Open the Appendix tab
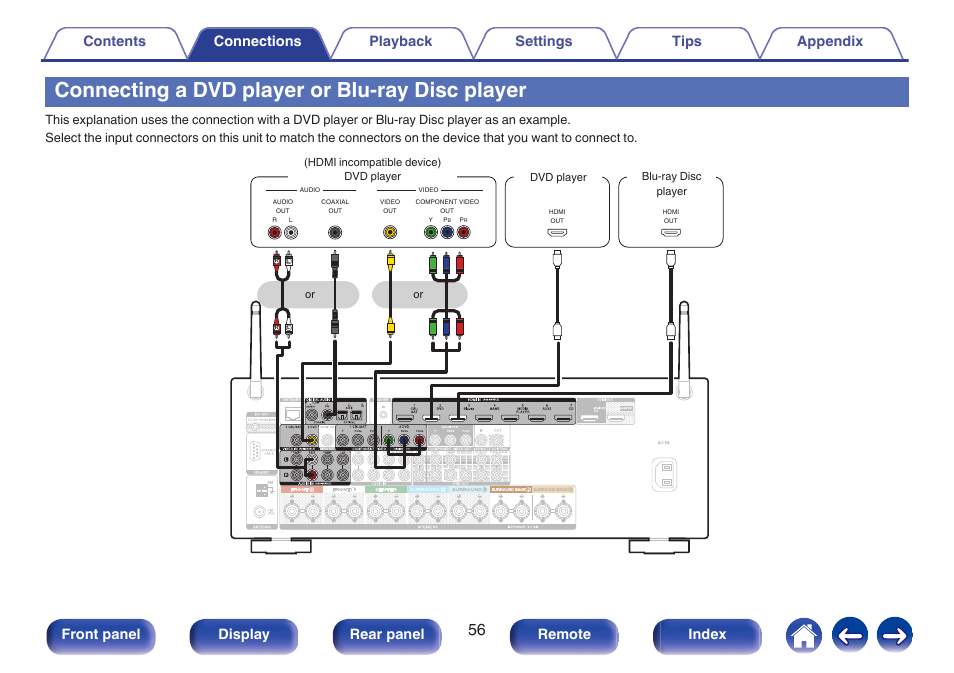Screen dimensions: 954x673 point(830,42)
